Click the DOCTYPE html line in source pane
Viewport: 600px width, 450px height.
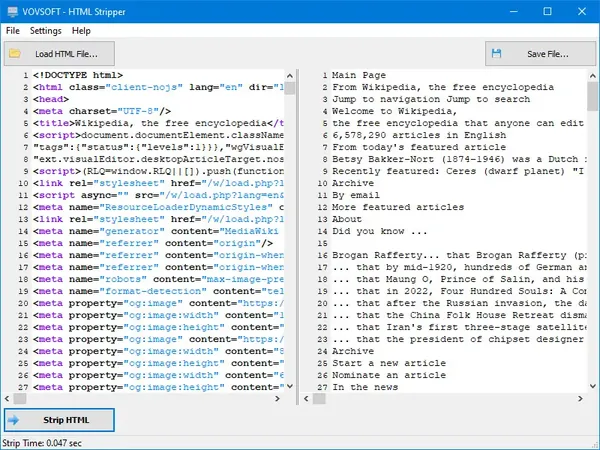point(78,75)
